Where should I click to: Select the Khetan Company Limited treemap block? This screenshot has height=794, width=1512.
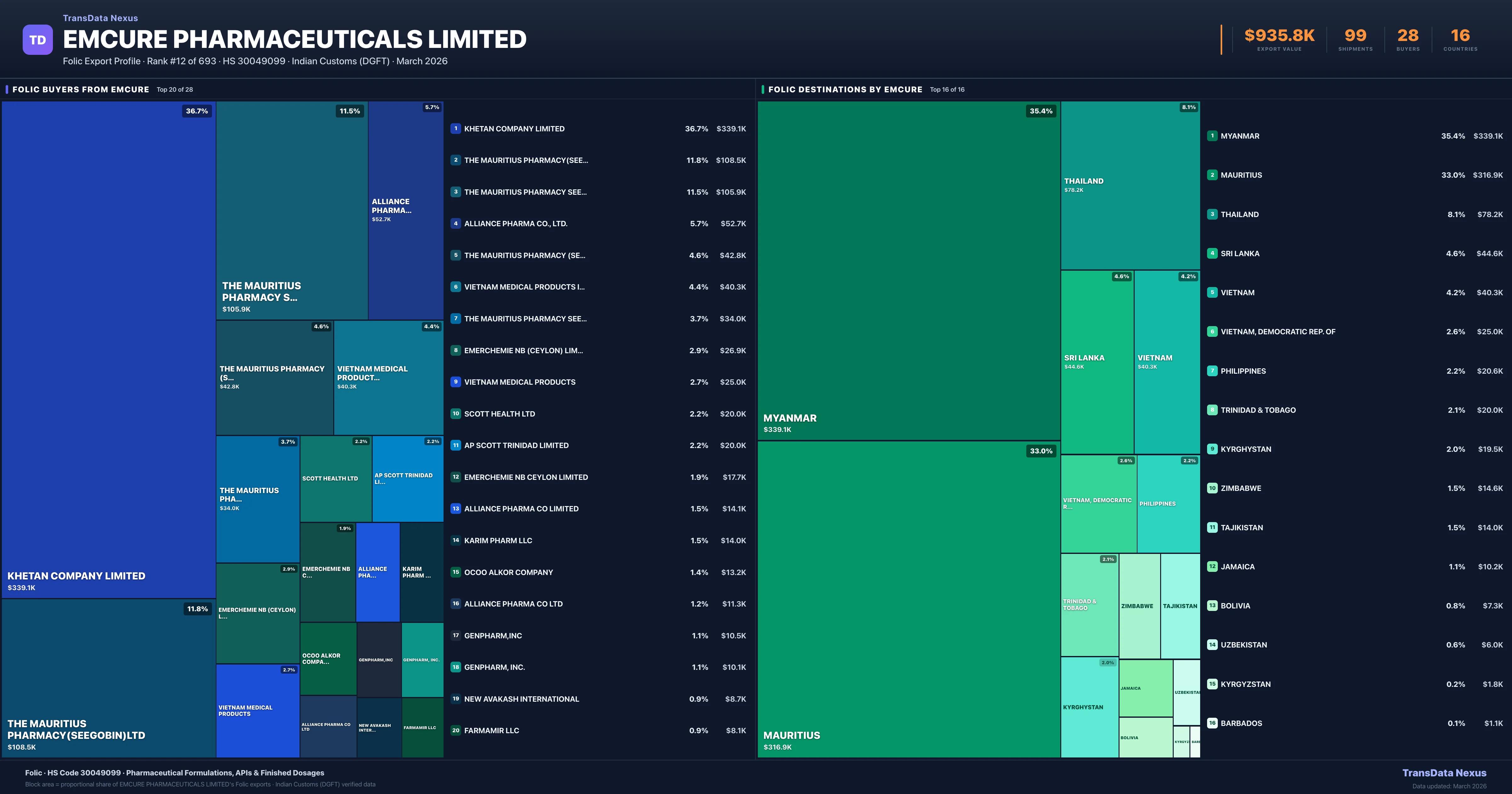pos(109,349)
